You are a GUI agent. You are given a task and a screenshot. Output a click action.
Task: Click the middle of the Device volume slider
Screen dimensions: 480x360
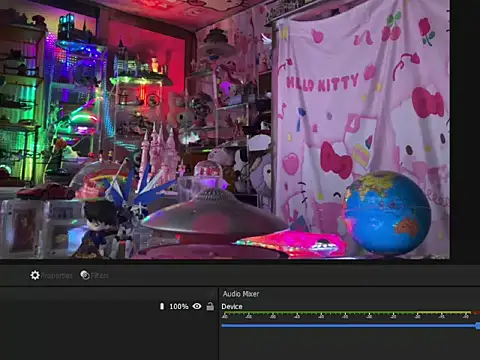tap(351, 325)
